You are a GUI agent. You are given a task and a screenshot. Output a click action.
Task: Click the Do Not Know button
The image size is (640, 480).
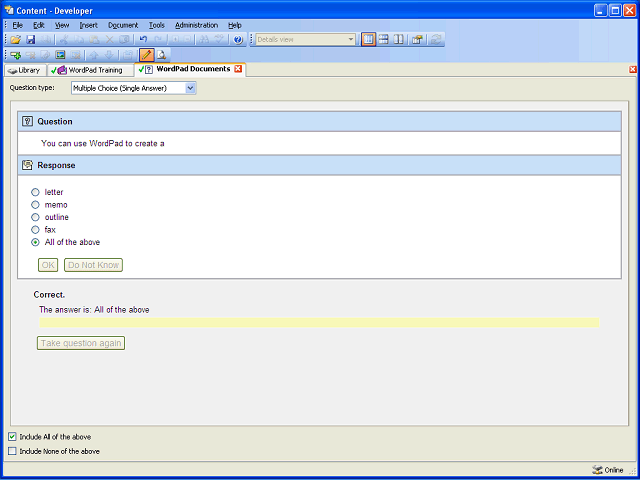[x=93, y=265]
